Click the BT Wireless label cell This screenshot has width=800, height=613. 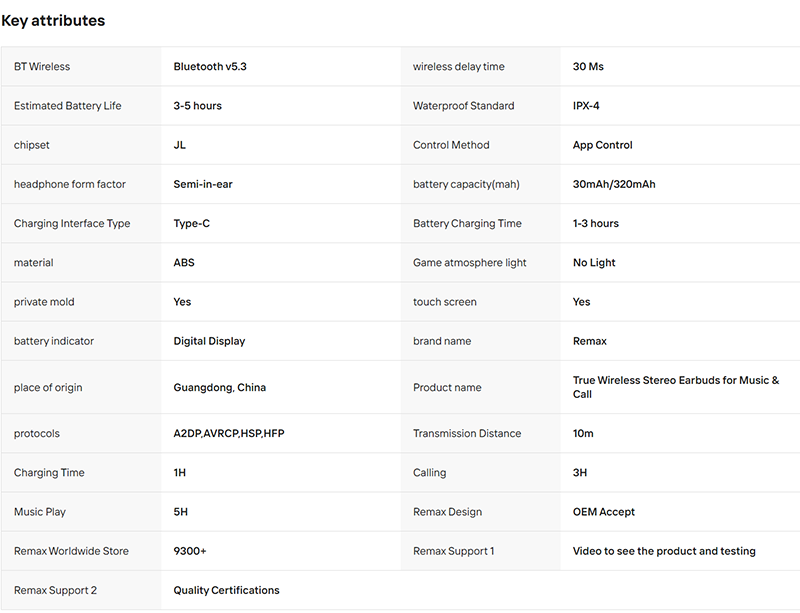pos(81,66)
